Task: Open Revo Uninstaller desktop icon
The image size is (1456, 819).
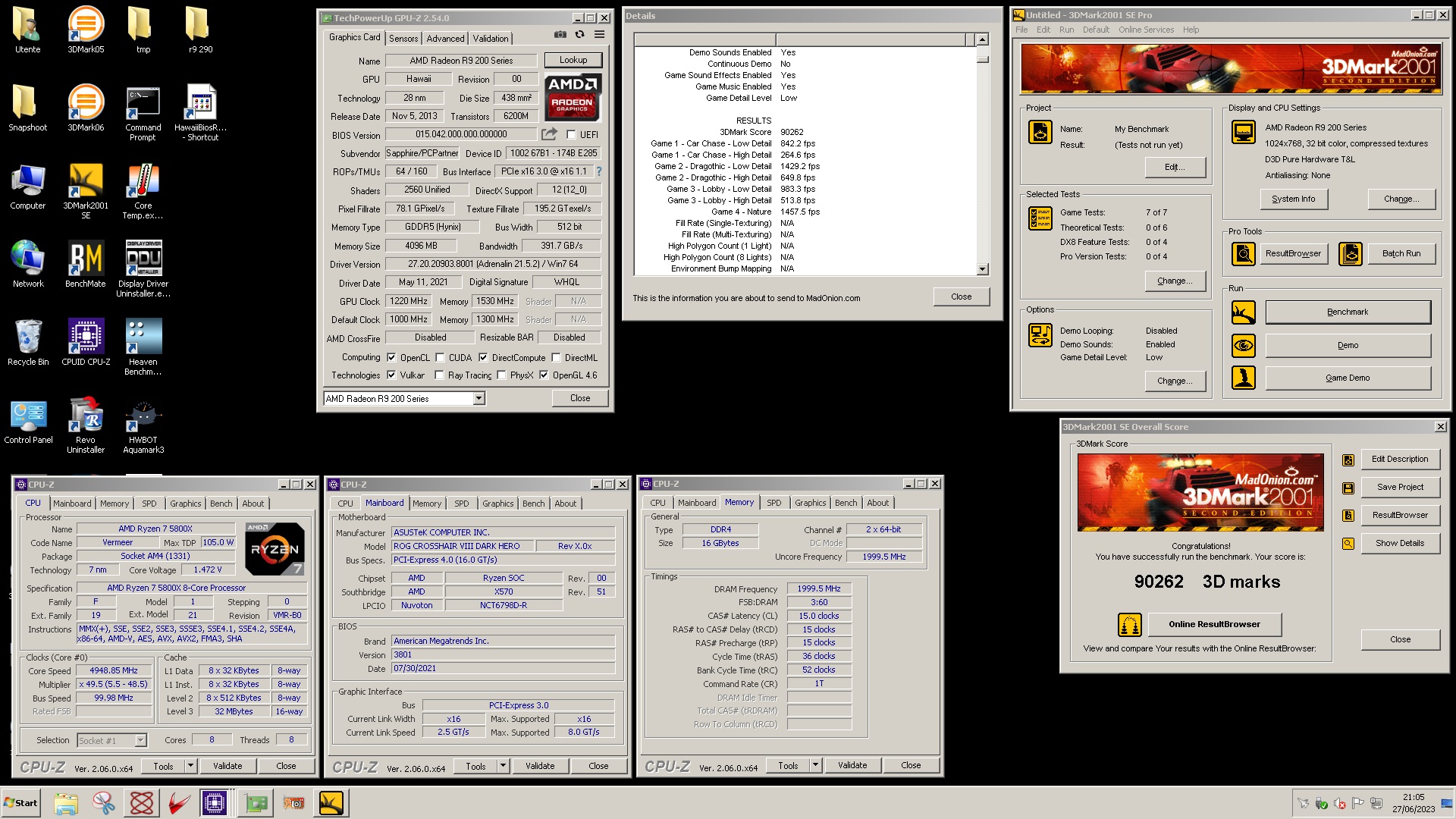Action: (86, 425)
